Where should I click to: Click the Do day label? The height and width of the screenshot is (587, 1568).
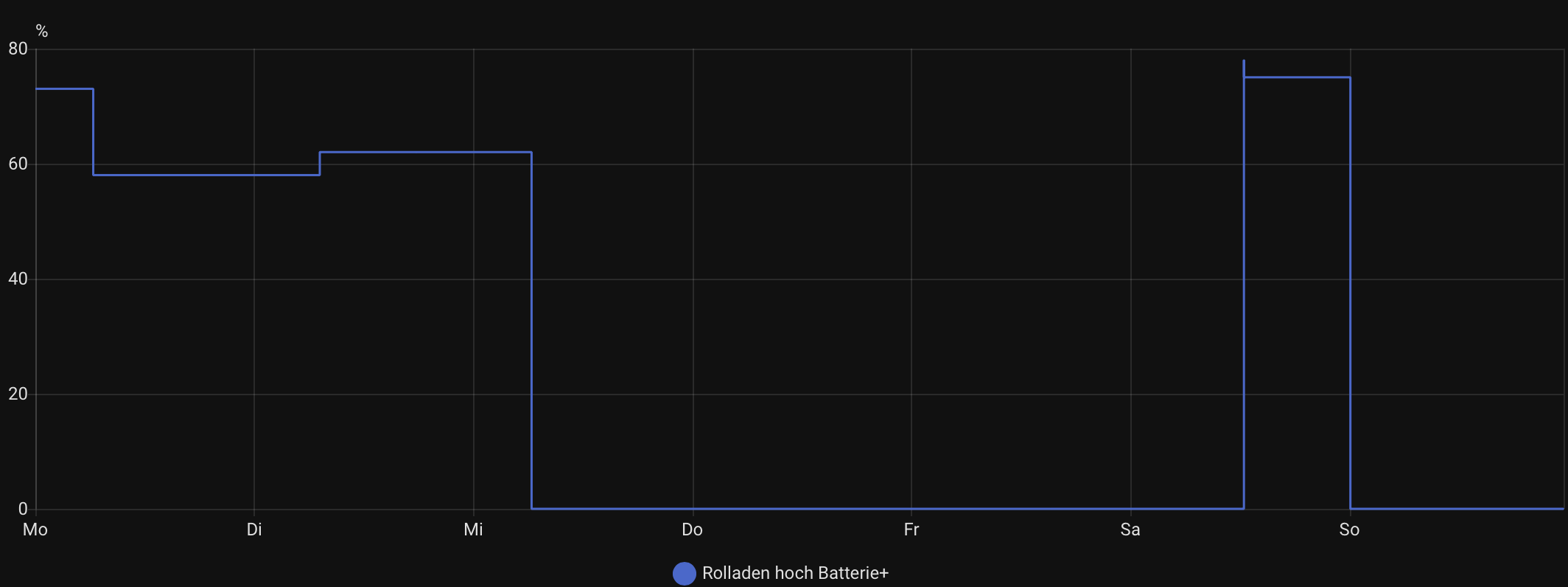click(693, 529)
